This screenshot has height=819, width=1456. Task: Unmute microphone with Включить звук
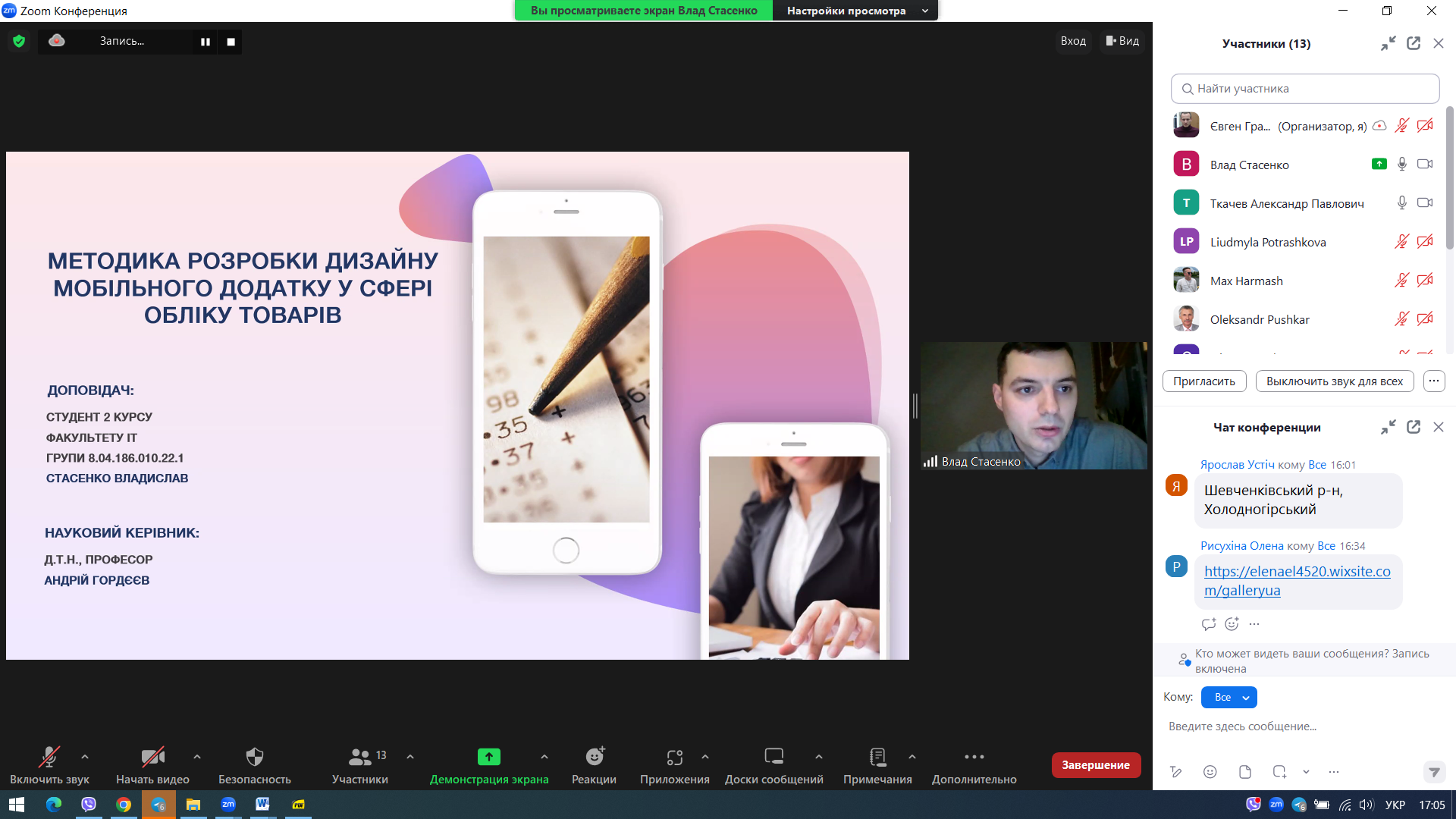pos(49,756)
